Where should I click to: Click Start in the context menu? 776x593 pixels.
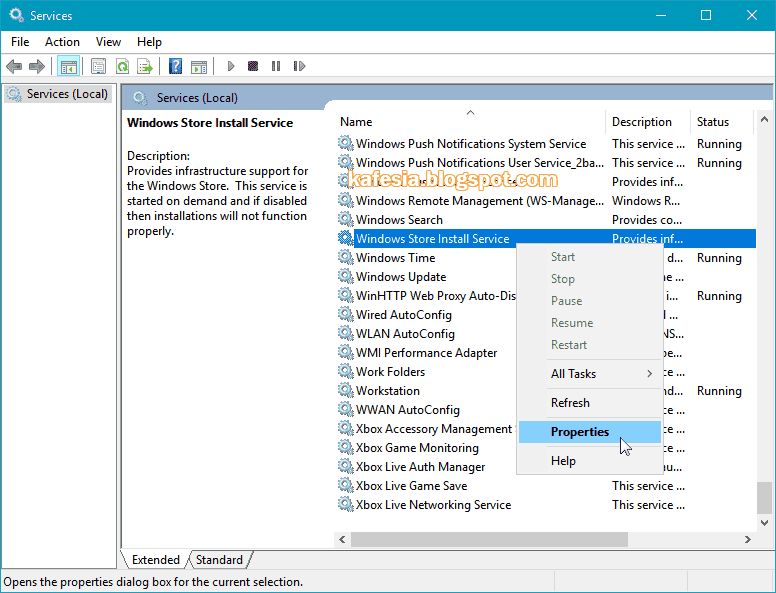tap(589, 257)
